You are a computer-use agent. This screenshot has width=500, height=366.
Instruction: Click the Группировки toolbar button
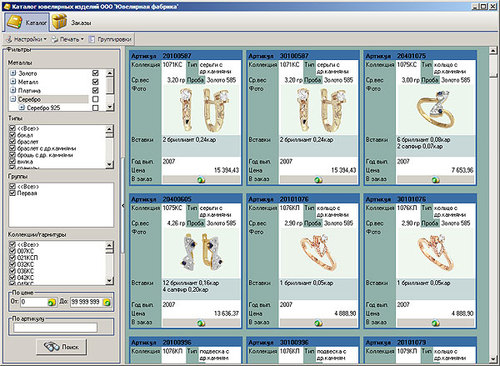pos(110,39)
